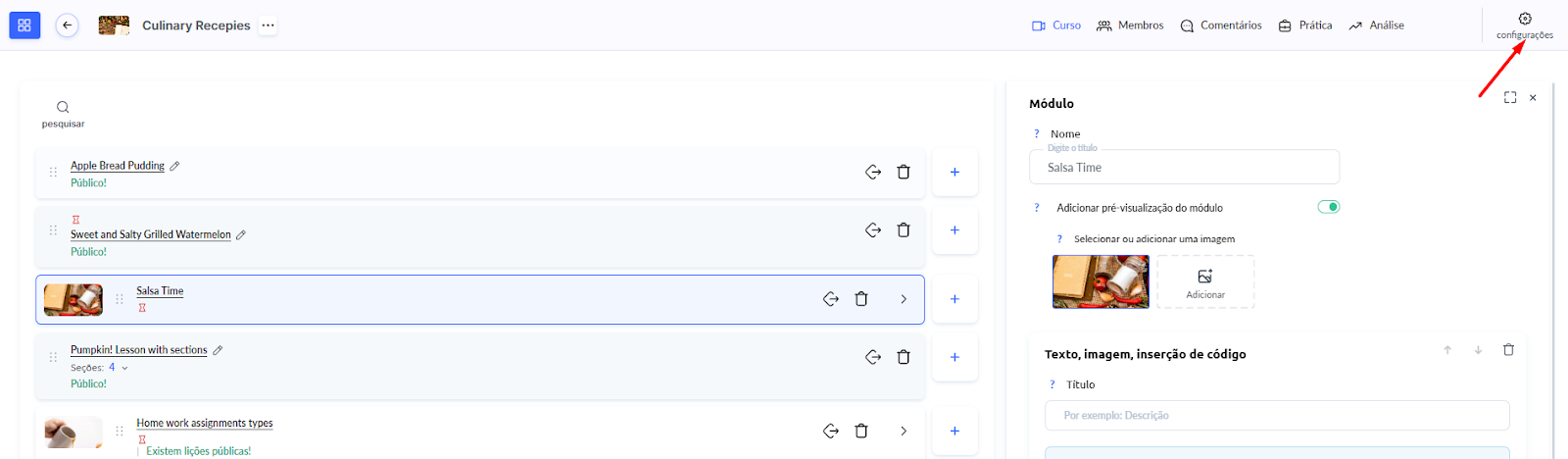Click the Adicionar image button

(x=1205, y=282)
